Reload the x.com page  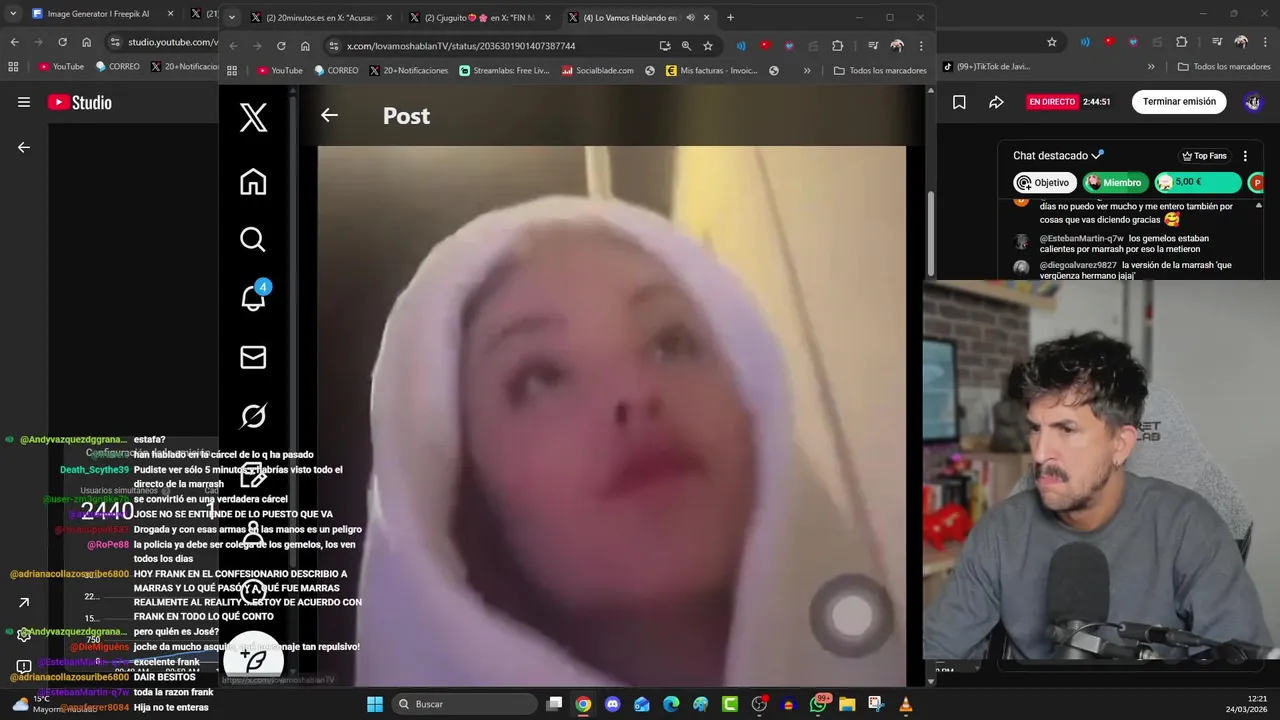coord(281,46)
